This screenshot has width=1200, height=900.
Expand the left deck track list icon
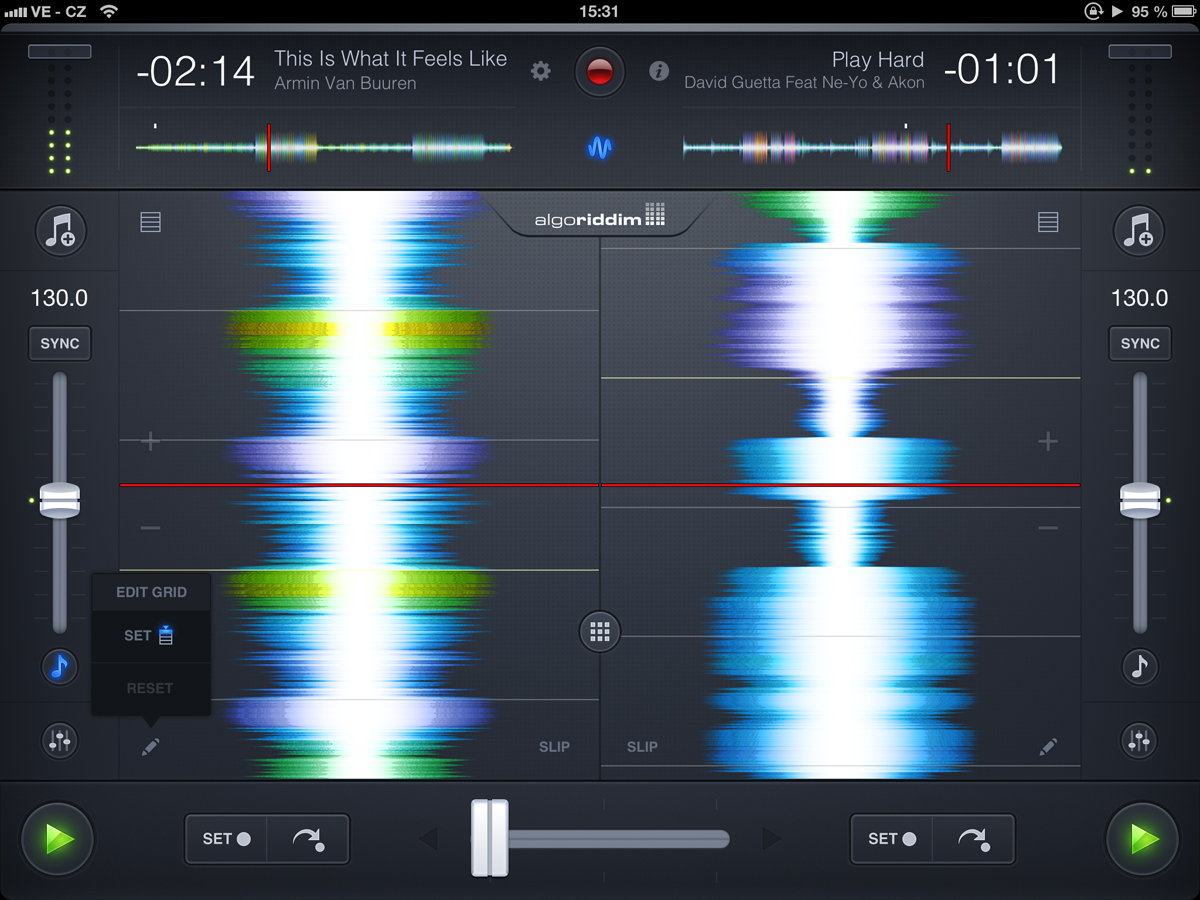[150, 222]
